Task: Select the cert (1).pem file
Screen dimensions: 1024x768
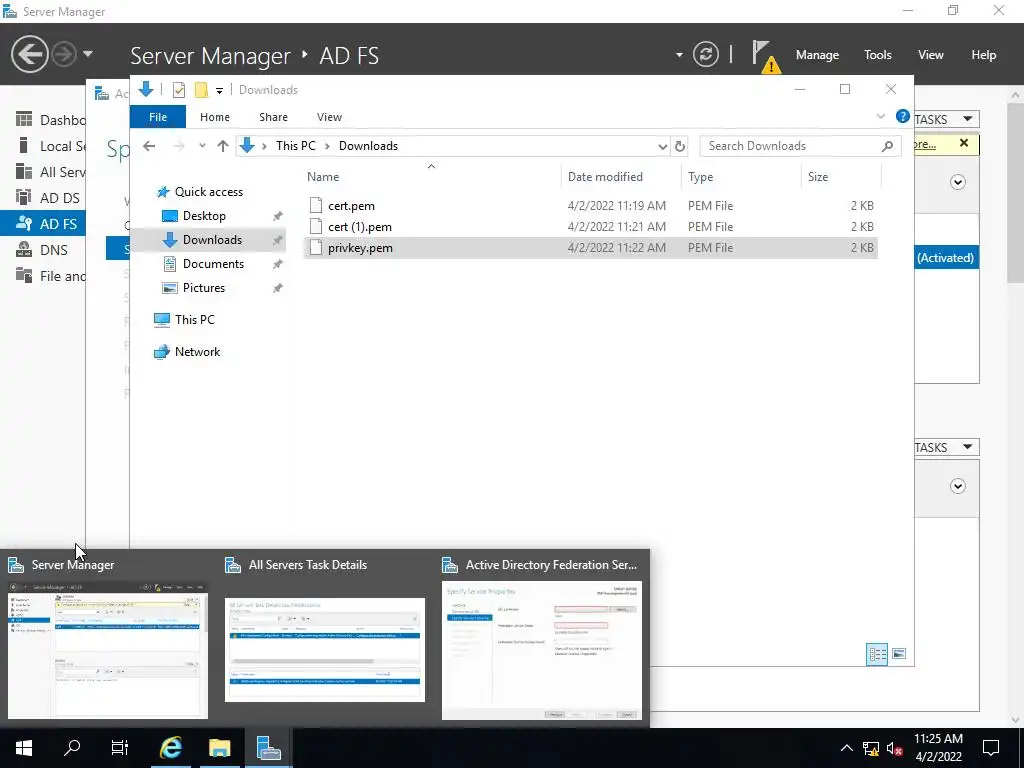Action: (x=590, y=227)
